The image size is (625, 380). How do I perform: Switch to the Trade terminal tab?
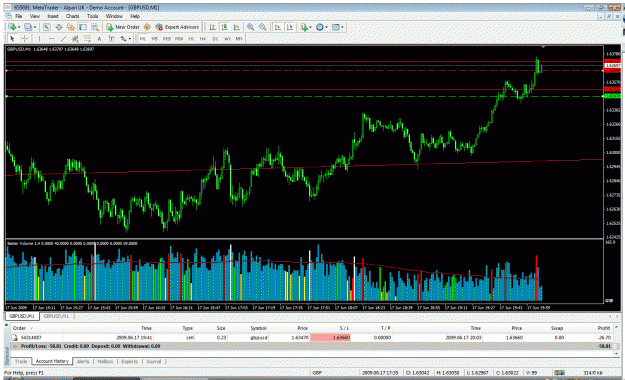point(21,361)
